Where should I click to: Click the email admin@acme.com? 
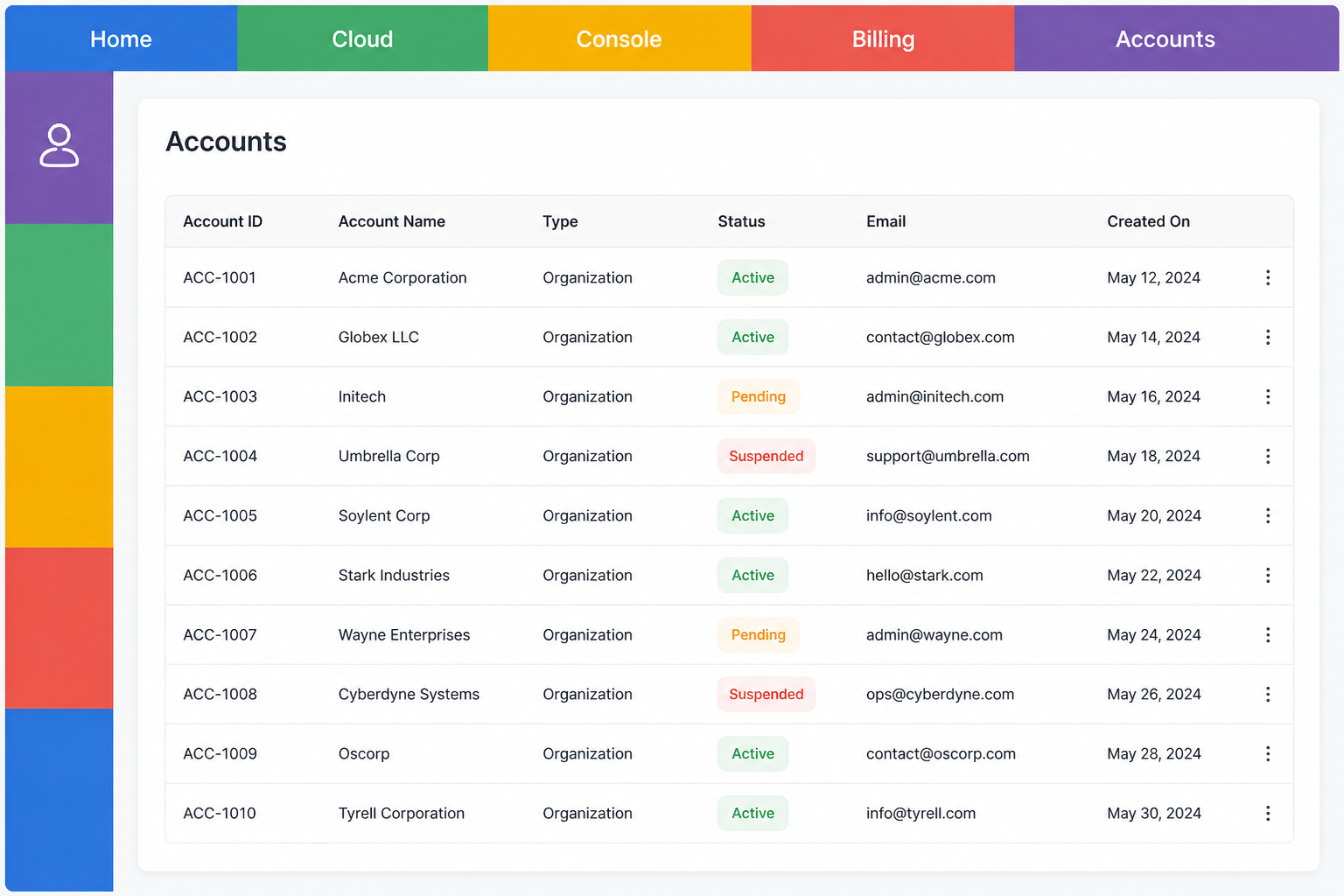coord(931,277)
